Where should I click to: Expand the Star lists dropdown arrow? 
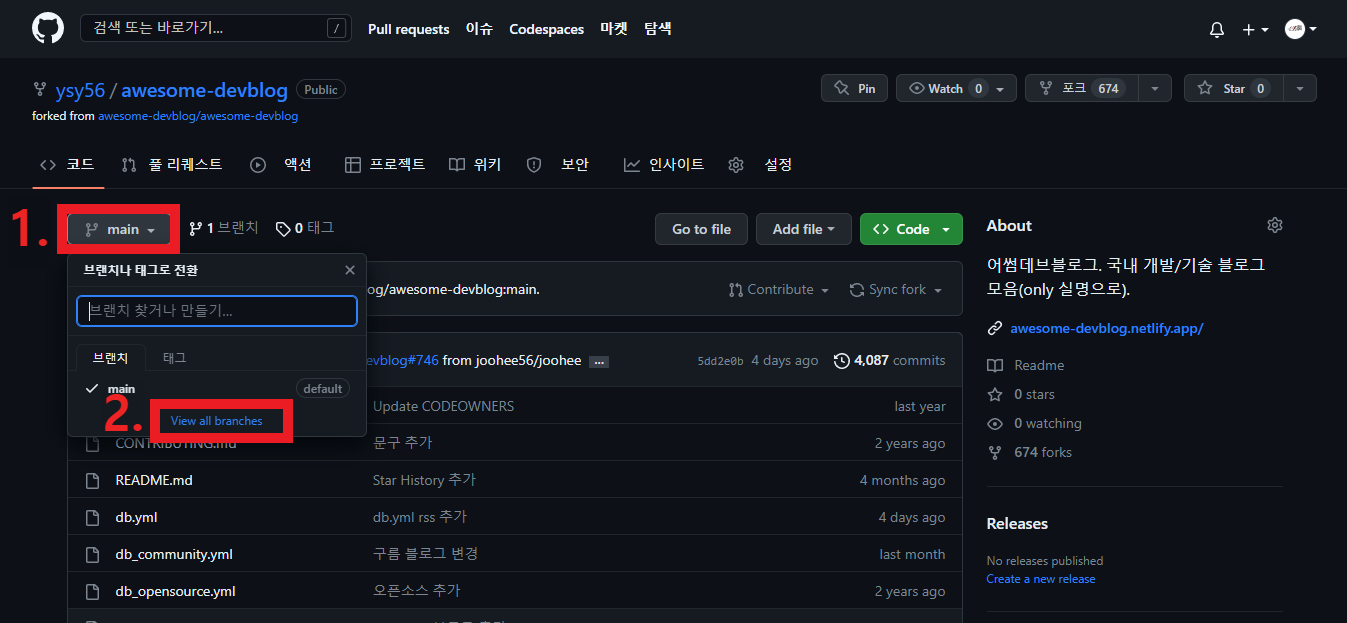click(x=1300, y=88)
